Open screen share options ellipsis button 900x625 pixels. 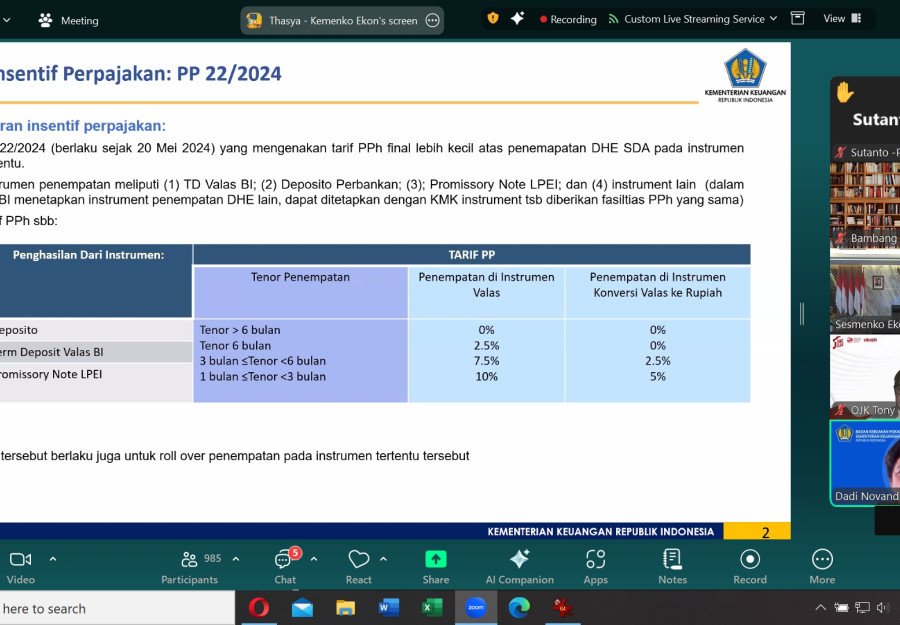click(x=432, y=21)
